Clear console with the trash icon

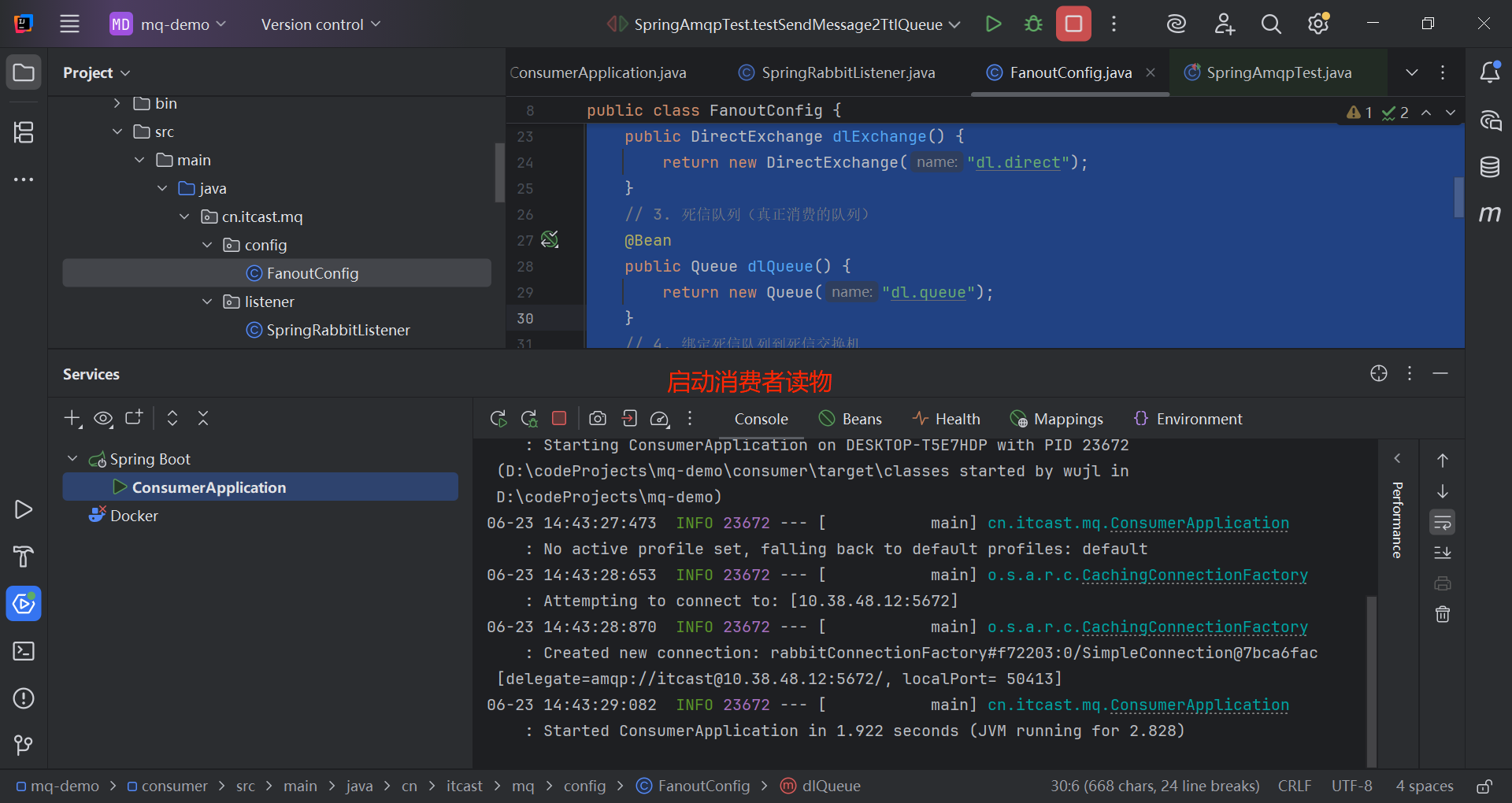click(1443, 614)
